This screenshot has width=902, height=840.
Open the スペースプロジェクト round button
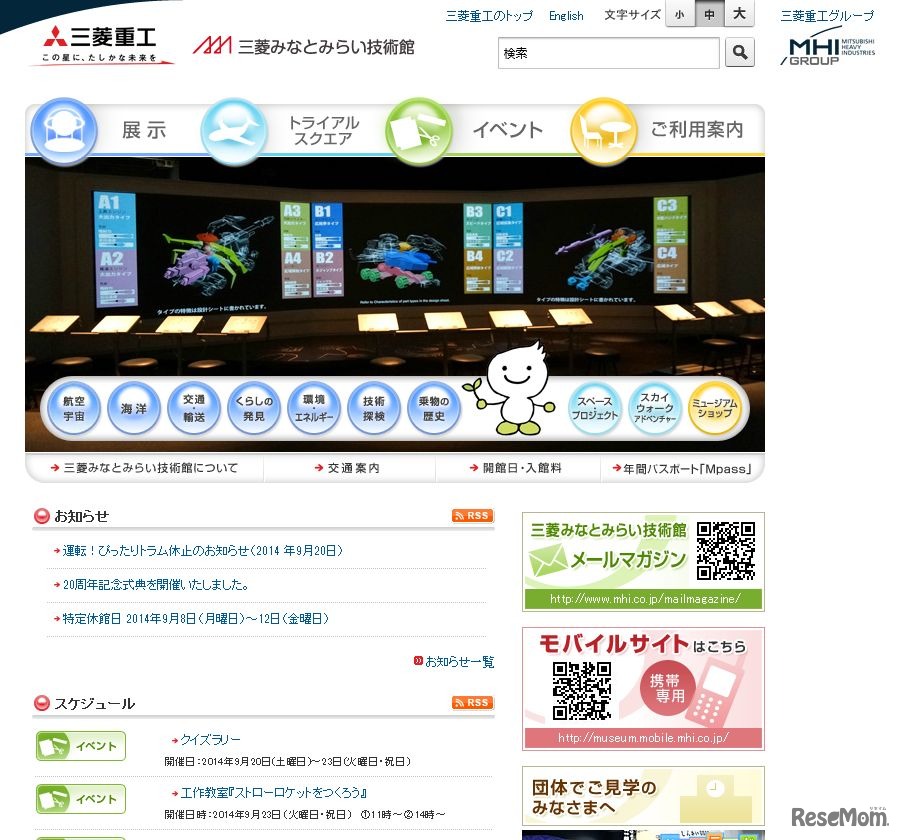point(594,408)
